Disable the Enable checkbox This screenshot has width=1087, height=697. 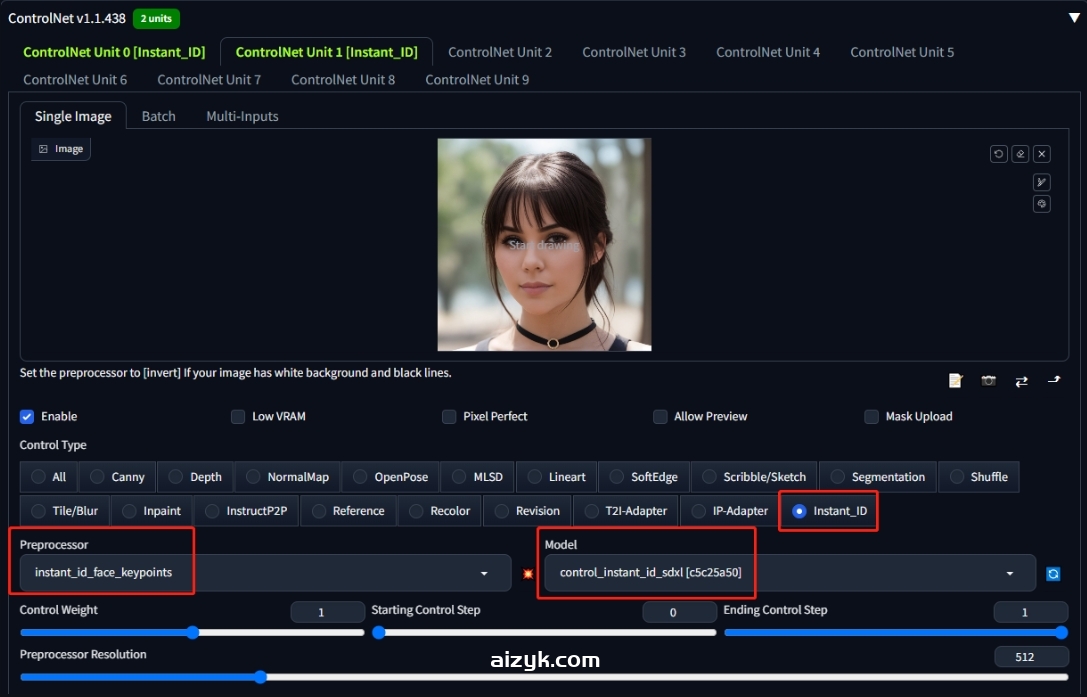[x=27, y=416]
